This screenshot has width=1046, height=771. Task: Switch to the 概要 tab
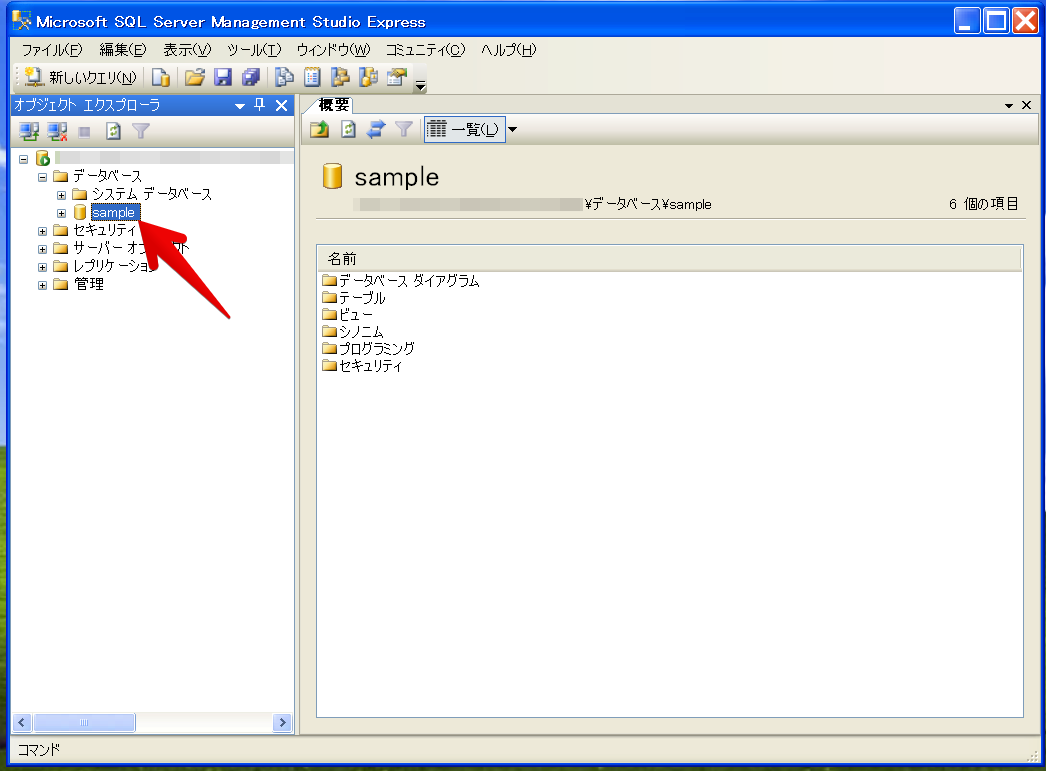coord(334,105)
